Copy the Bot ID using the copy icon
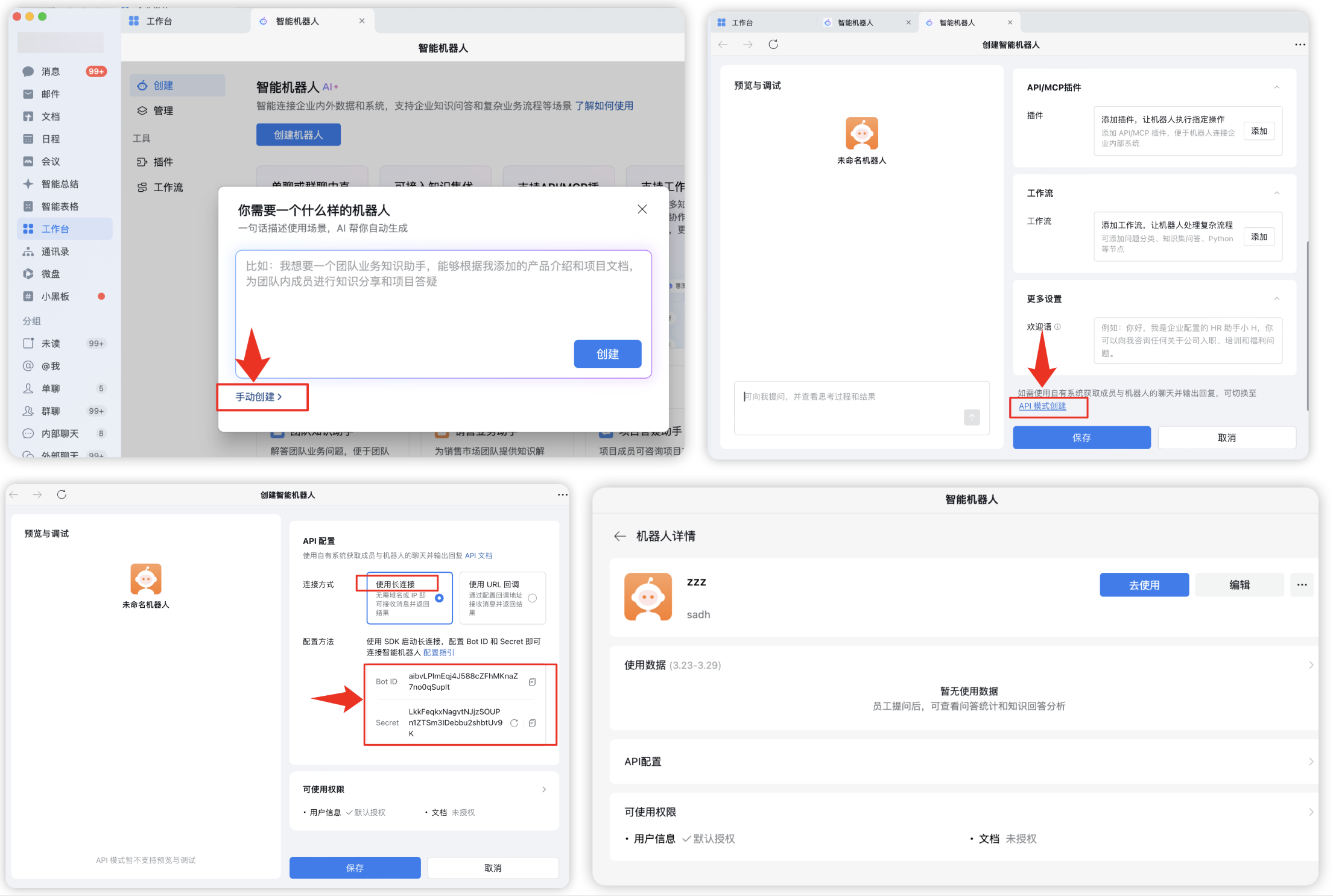This screenshot has width=1333, height=896. tap(532, 681)
